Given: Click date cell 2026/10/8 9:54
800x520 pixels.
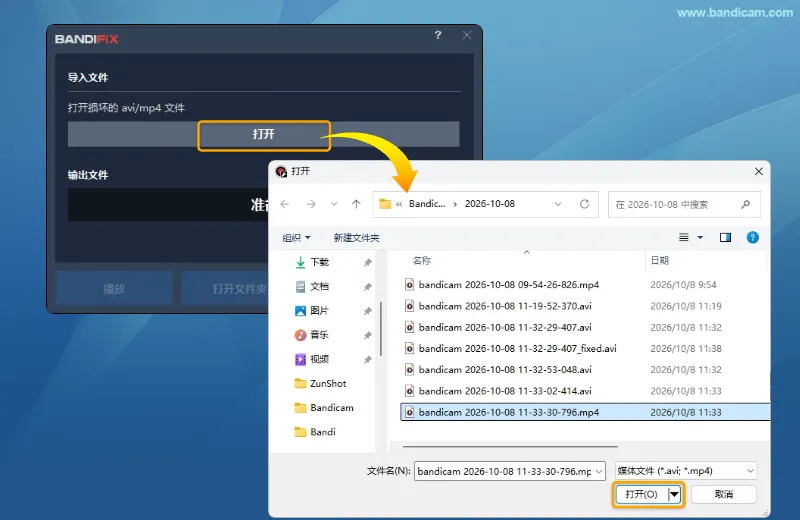Looking at the screenshot, I should tap(683, 285).
